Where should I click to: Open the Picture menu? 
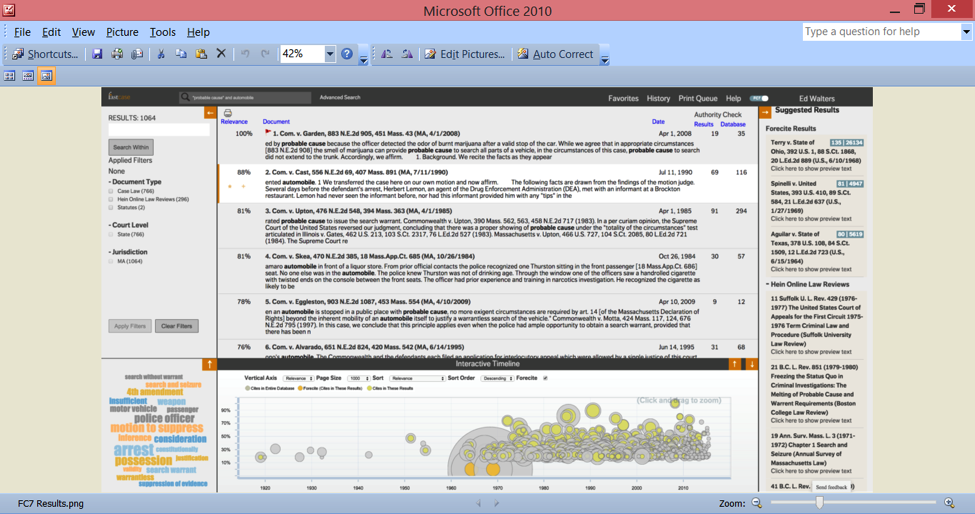122,32
